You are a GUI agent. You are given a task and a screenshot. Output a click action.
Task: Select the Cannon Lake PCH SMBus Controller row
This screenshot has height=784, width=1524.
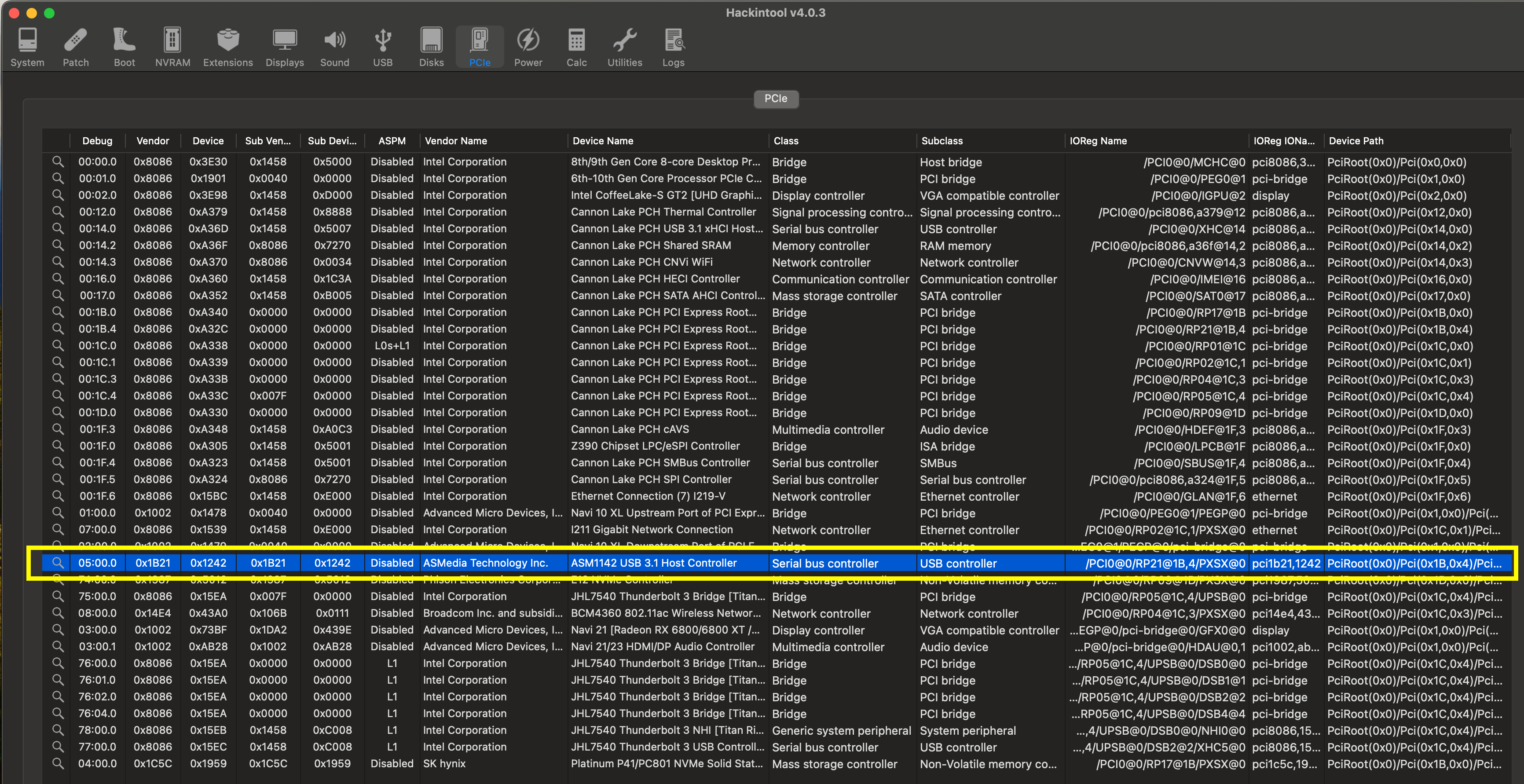(776, 463)
